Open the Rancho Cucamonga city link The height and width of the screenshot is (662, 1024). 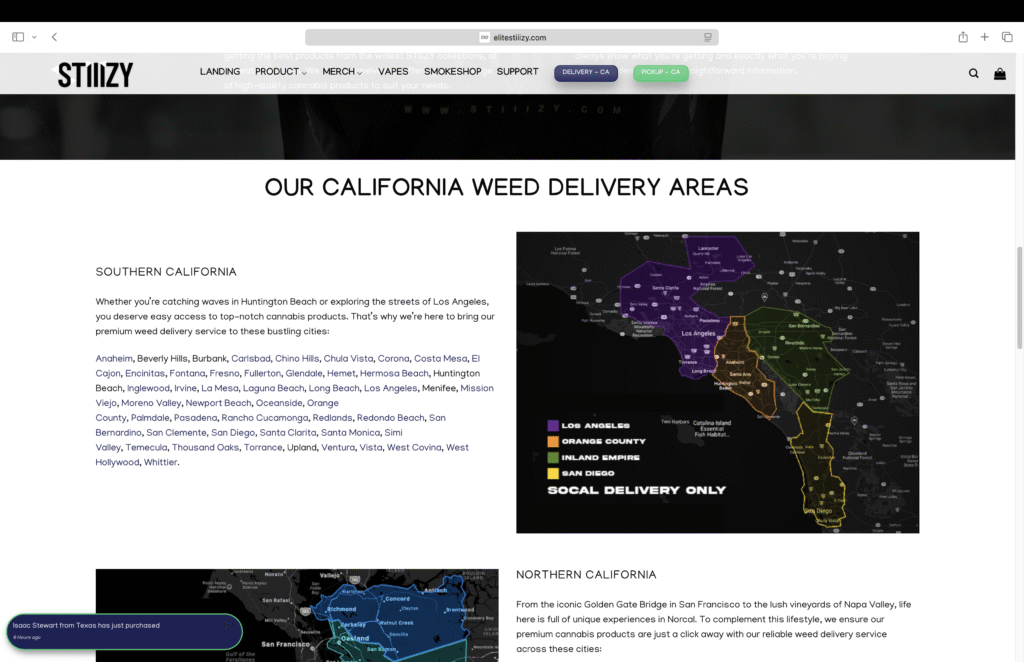[264, 418]
